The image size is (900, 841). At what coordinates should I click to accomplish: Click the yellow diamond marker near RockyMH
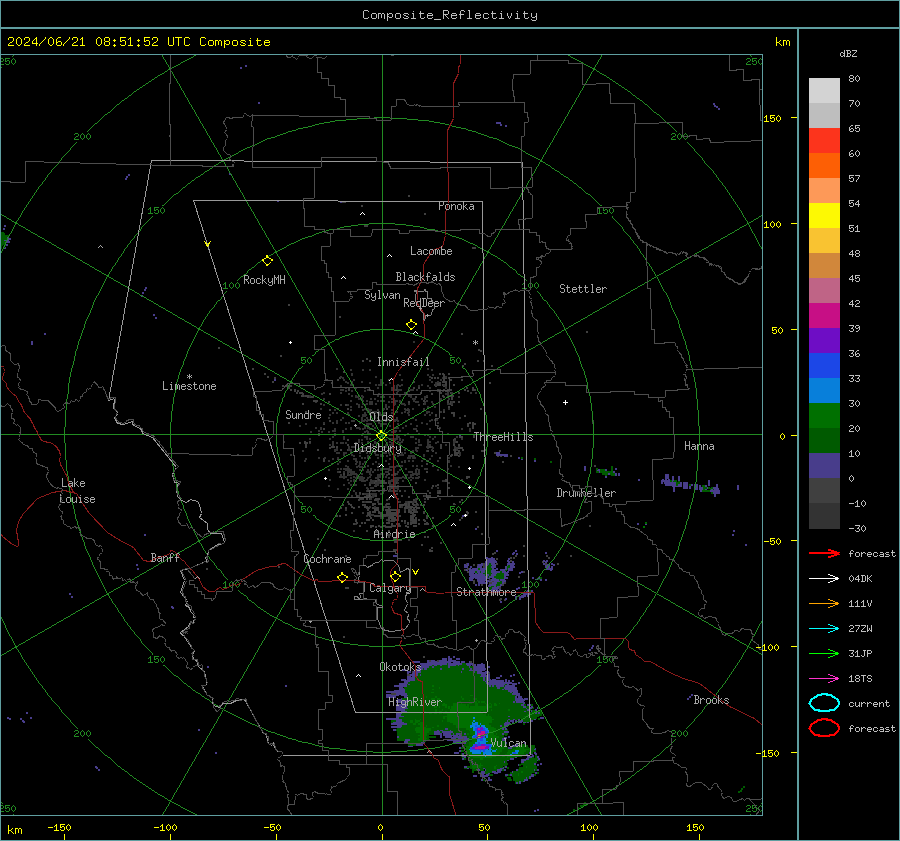(267, 261)
